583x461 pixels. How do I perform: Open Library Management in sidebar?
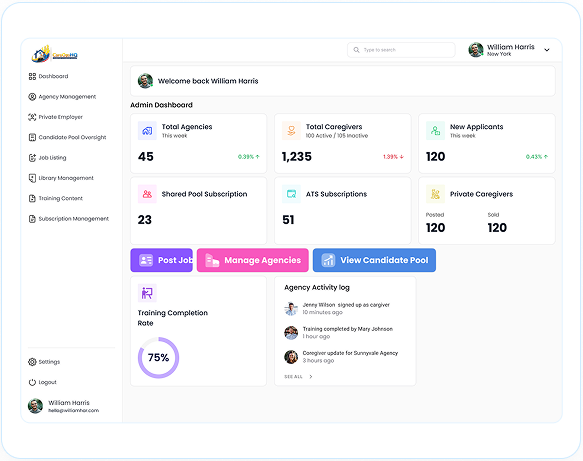tap(61, 178)
